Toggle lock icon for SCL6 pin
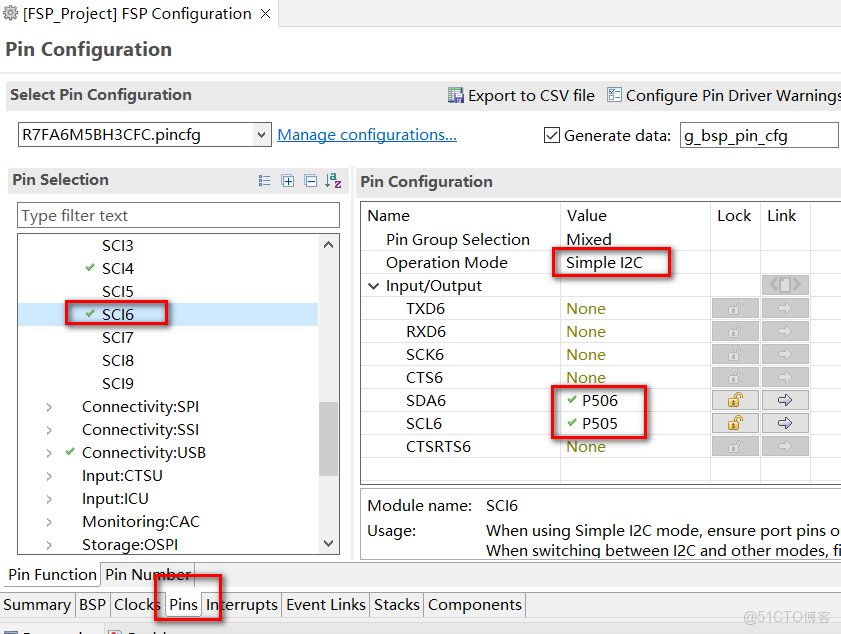The width and height of the screenshot is (841, 634). 735,423
